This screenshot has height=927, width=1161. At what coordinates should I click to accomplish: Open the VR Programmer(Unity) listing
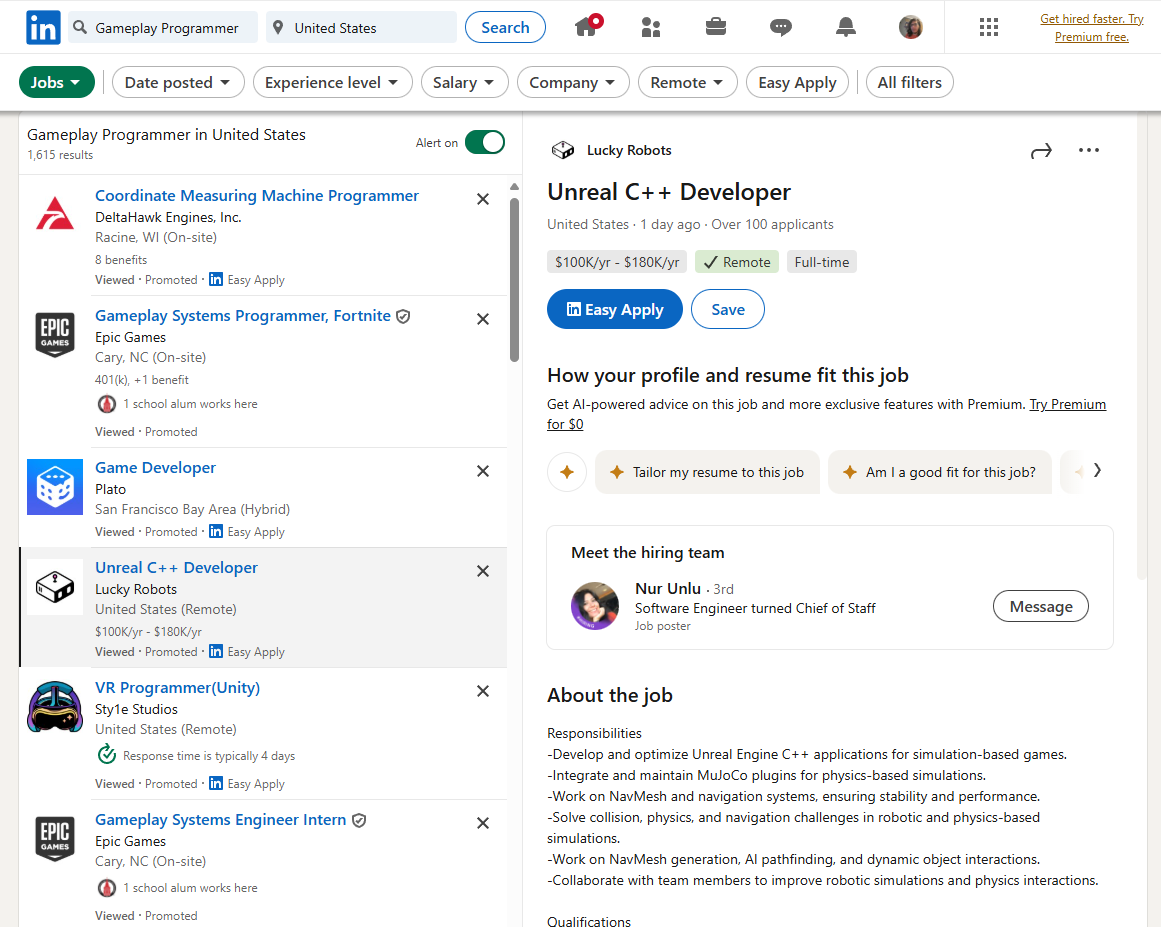click(x=178, y=687)
